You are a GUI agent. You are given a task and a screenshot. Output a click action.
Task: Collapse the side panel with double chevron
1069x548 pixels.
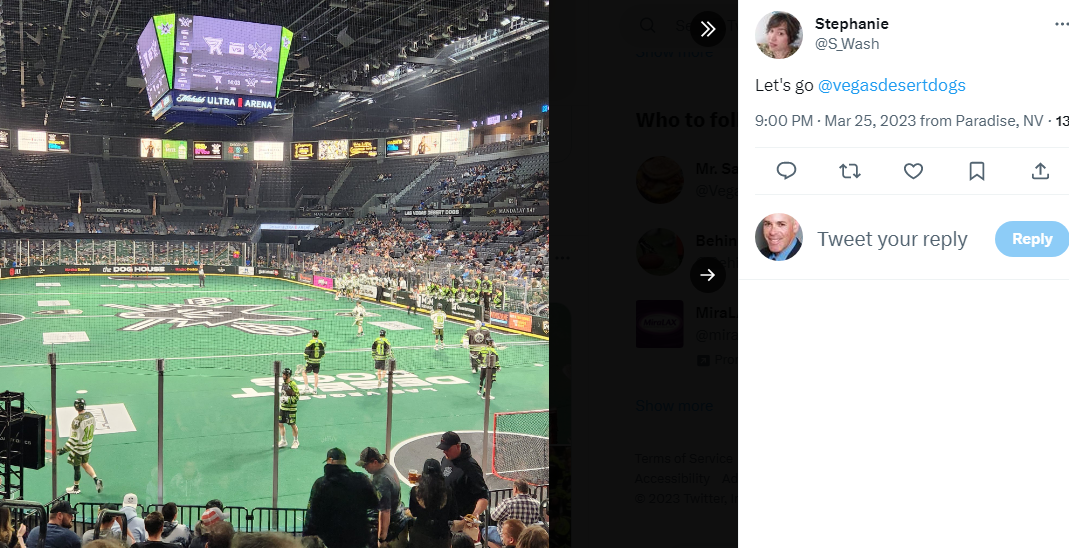[708, 29]
